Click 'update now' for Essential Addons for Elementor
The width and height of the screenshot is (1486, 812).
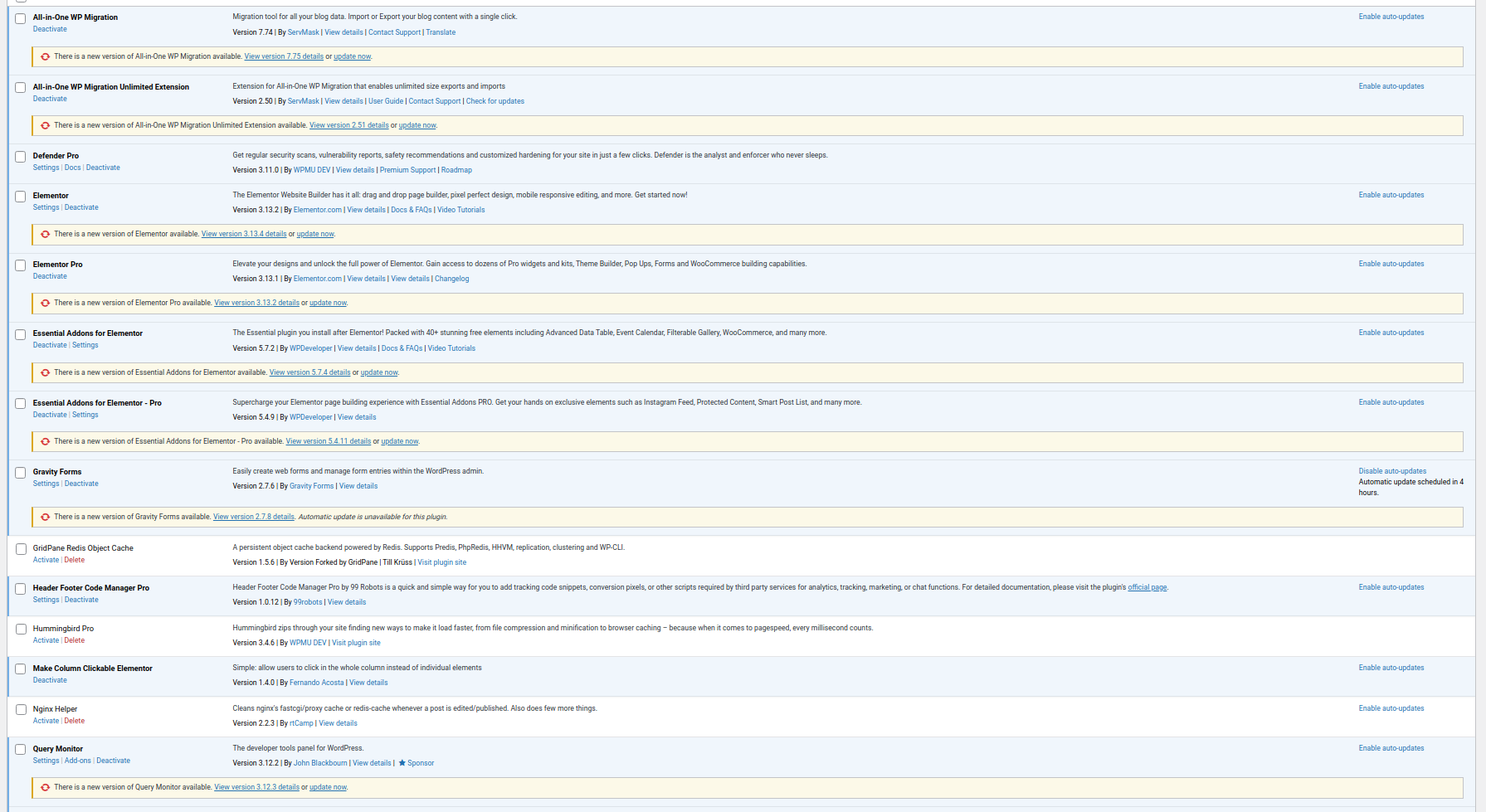tap(379, 372)
